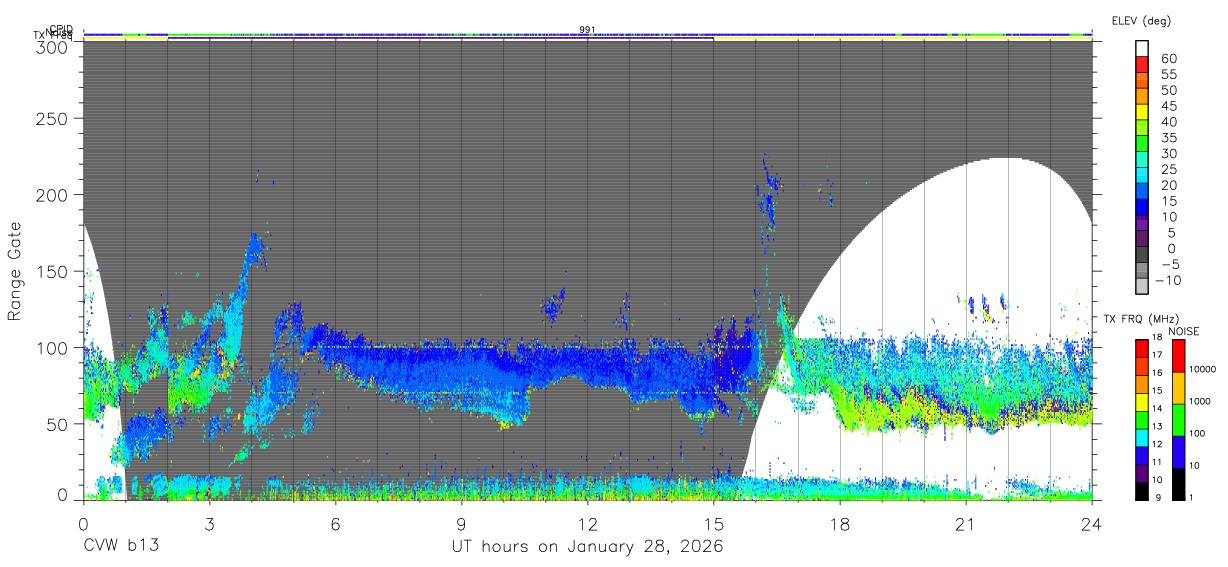Click the '45' label on ELEV colorbar

pos(1169,106)
